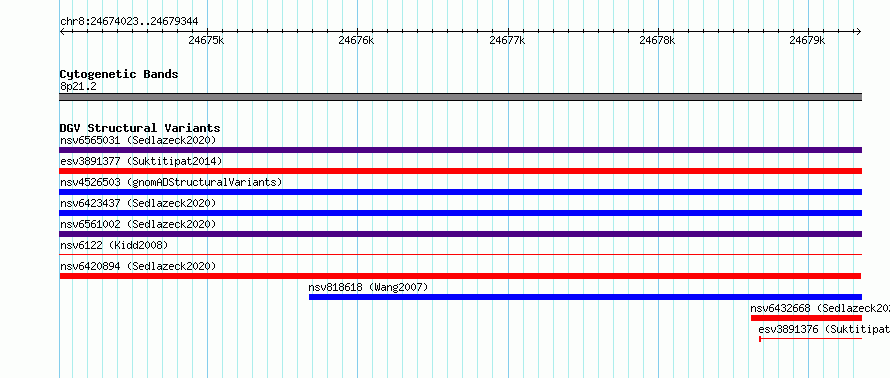Open variant label nsv4526503 (gnomADStructuralVariants)
This screenshot has height=378, width=890.
171,182
